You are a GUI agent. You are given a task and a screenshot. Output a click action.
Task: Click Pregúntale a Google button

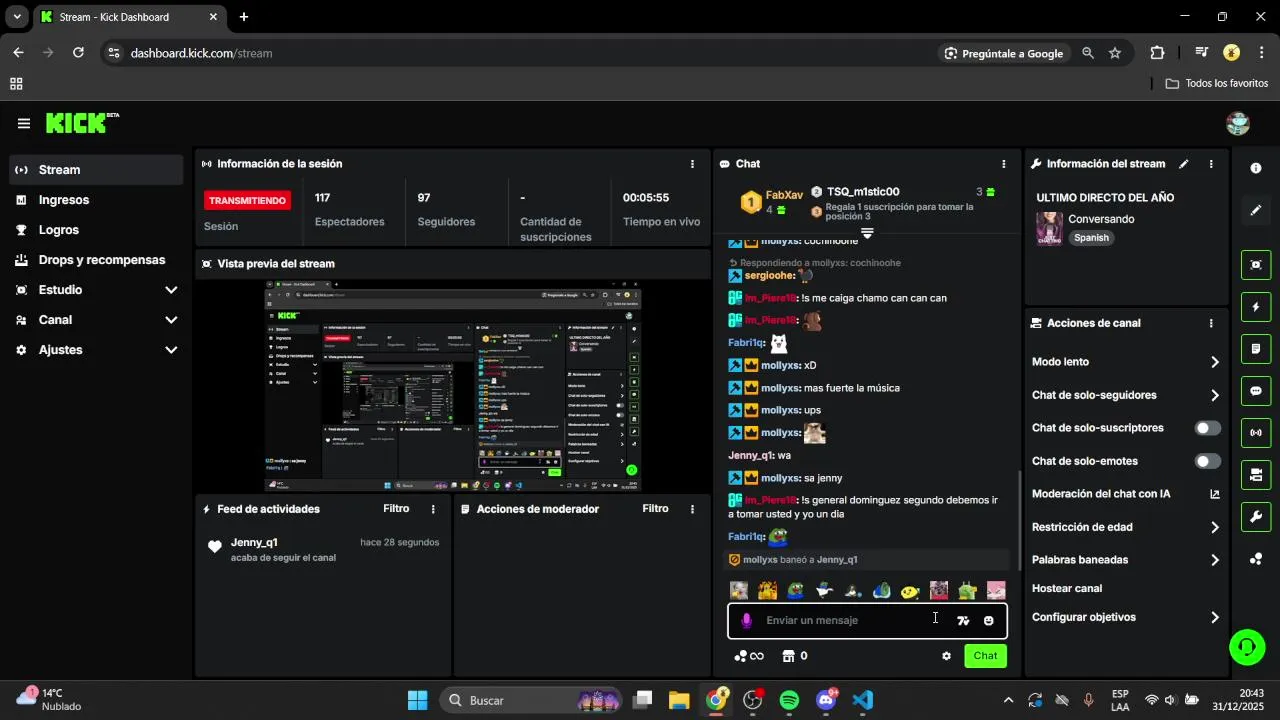tap(1004, 53)
